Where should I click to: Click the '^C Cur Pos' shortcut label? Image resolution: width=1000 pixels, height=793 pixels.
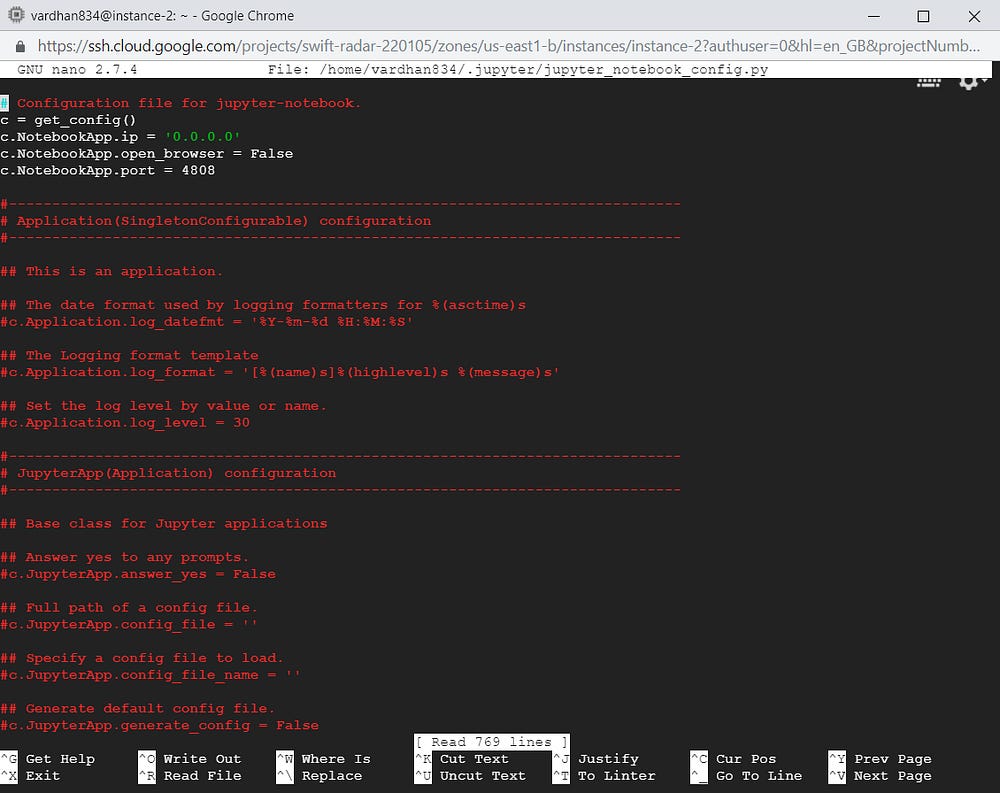tap(733, 759)
